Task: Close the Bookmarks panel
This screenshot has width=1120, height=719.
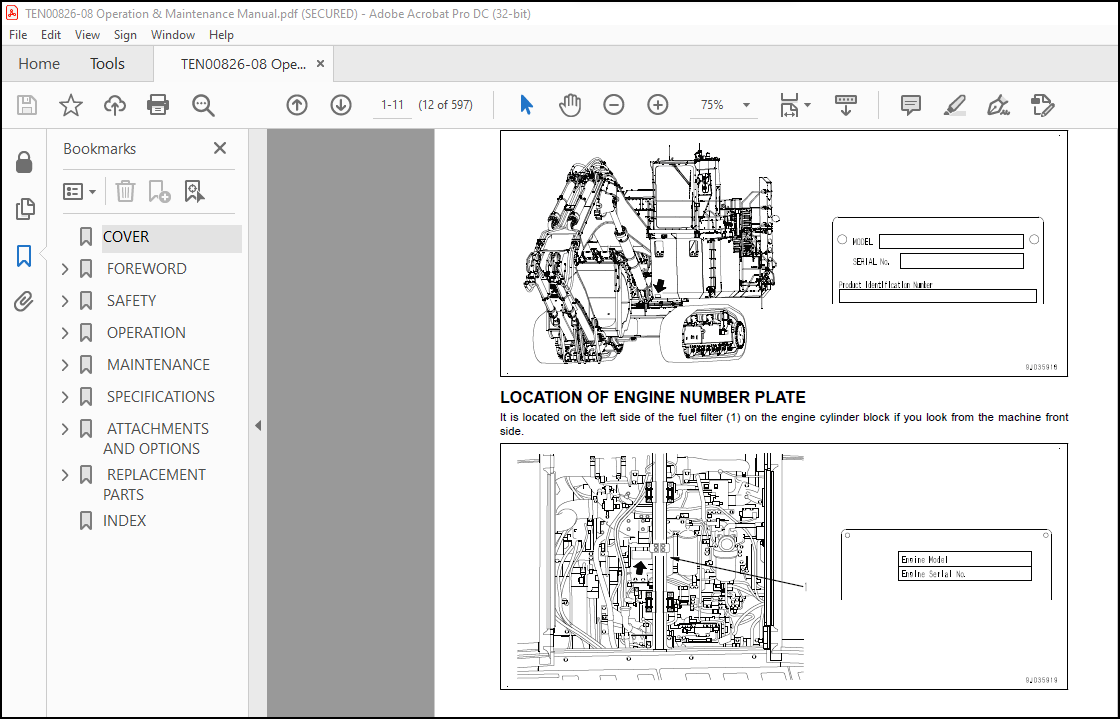Action: coord(220,148)
